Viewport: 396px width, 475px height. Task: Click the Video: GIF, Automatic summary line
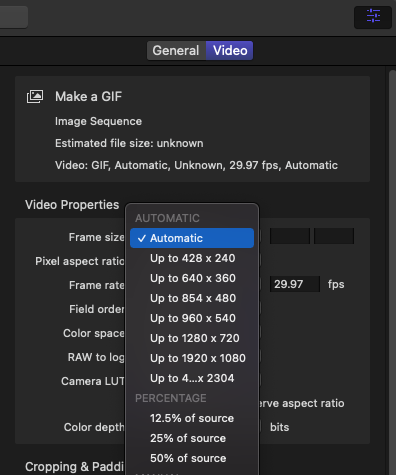(x=196, y=165)
